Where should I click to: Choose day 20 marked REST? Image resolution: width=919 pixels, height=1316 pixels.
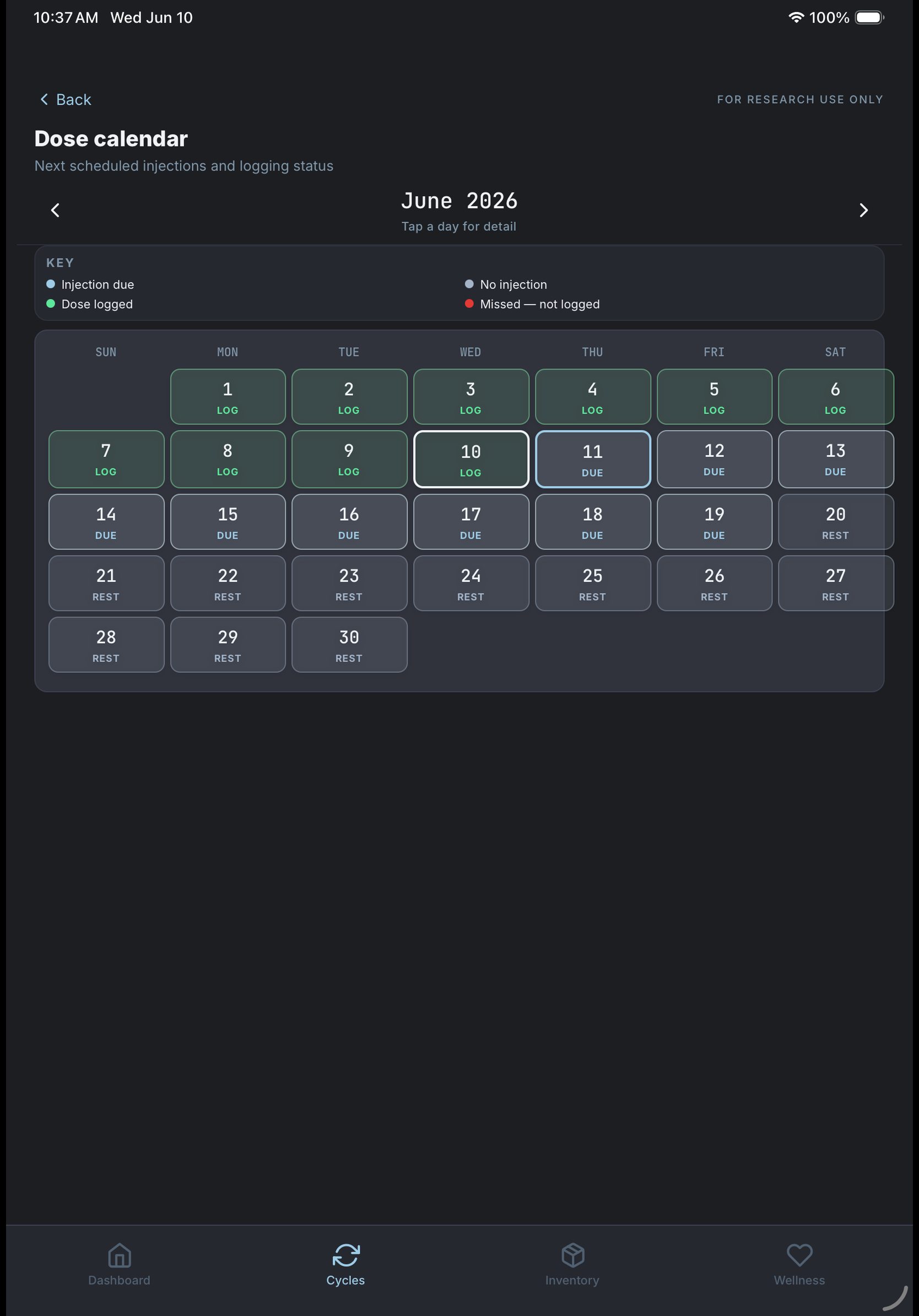tap(836, 521)
